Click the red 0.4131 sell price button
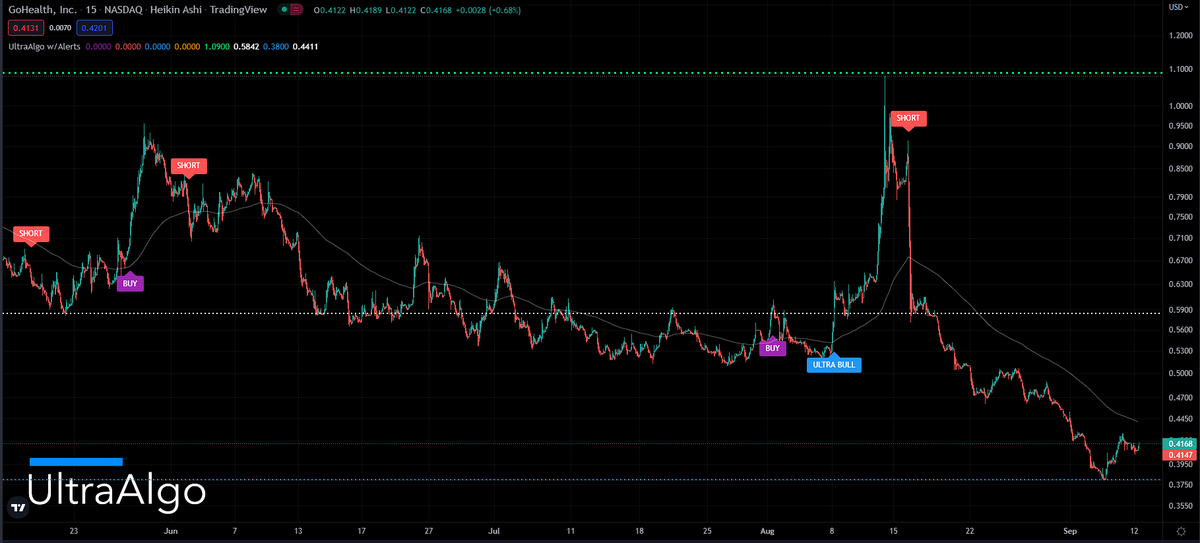 [x=25, y=29]
